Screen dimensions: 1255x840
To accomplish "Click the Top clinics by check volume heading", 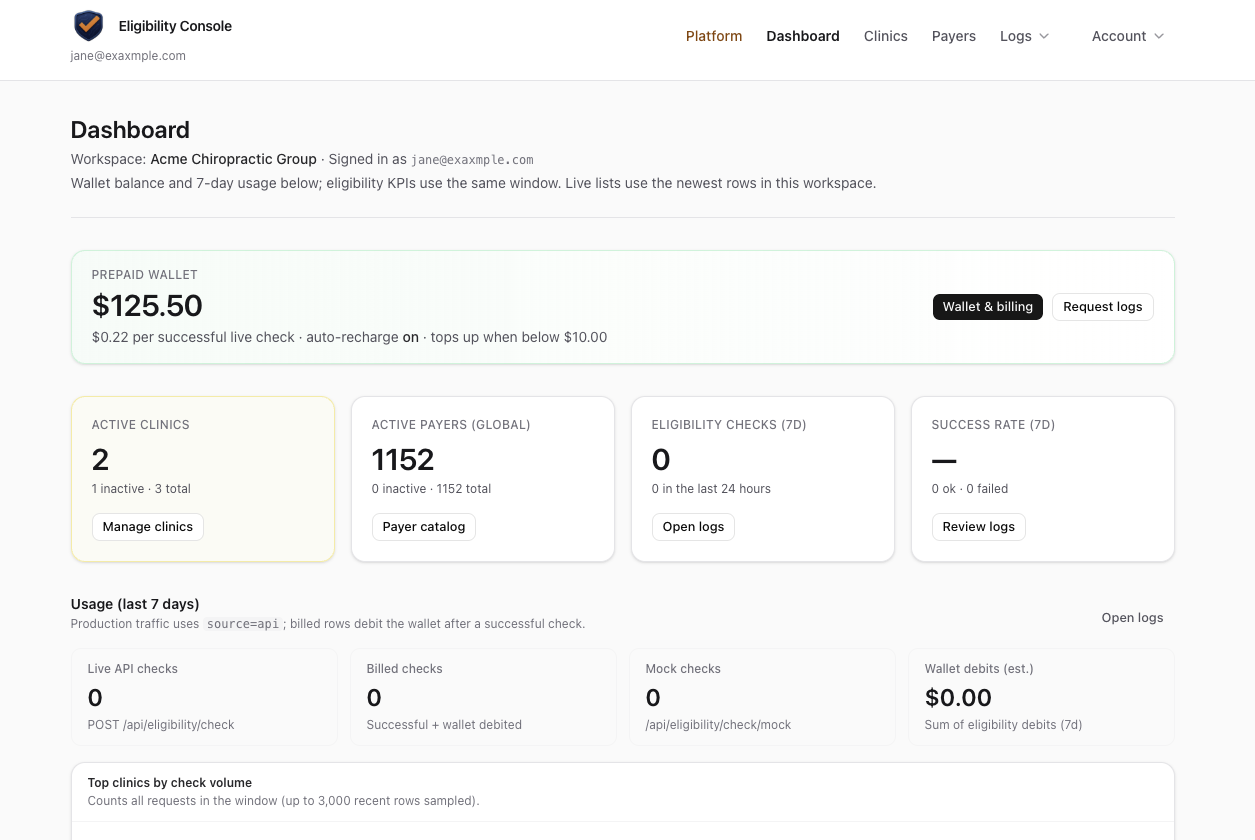I will pyautogui.click(x=170, y=783).
